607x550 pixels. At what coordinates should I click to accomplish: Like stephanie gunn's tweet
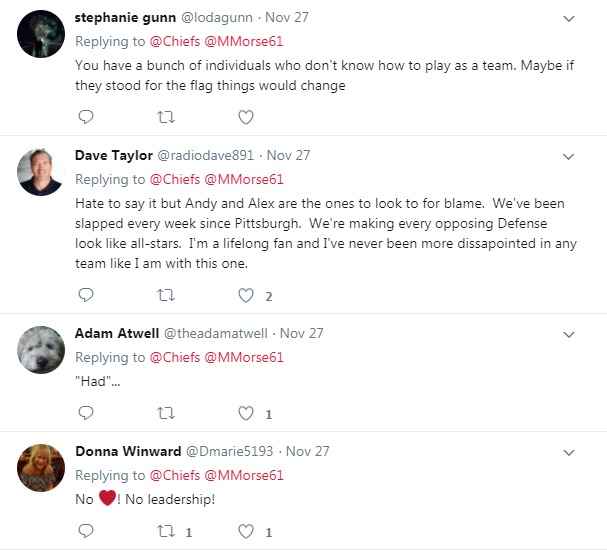(x=246, y=117)
